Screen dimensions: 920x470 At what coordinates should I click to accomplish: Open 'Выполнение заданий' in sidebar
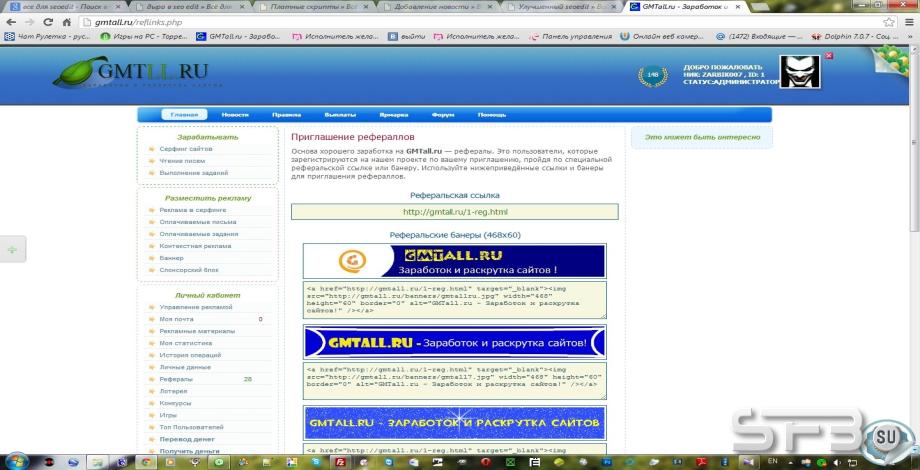(194, 173)
